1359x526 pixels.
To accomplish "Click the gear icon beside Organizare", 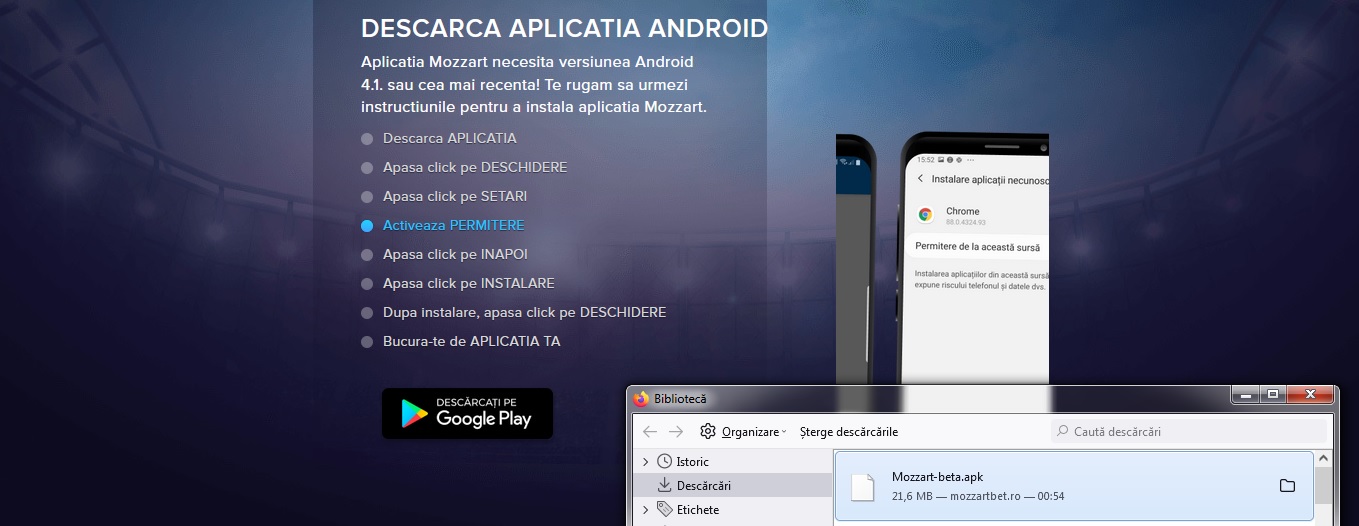I will coord(708,432).
